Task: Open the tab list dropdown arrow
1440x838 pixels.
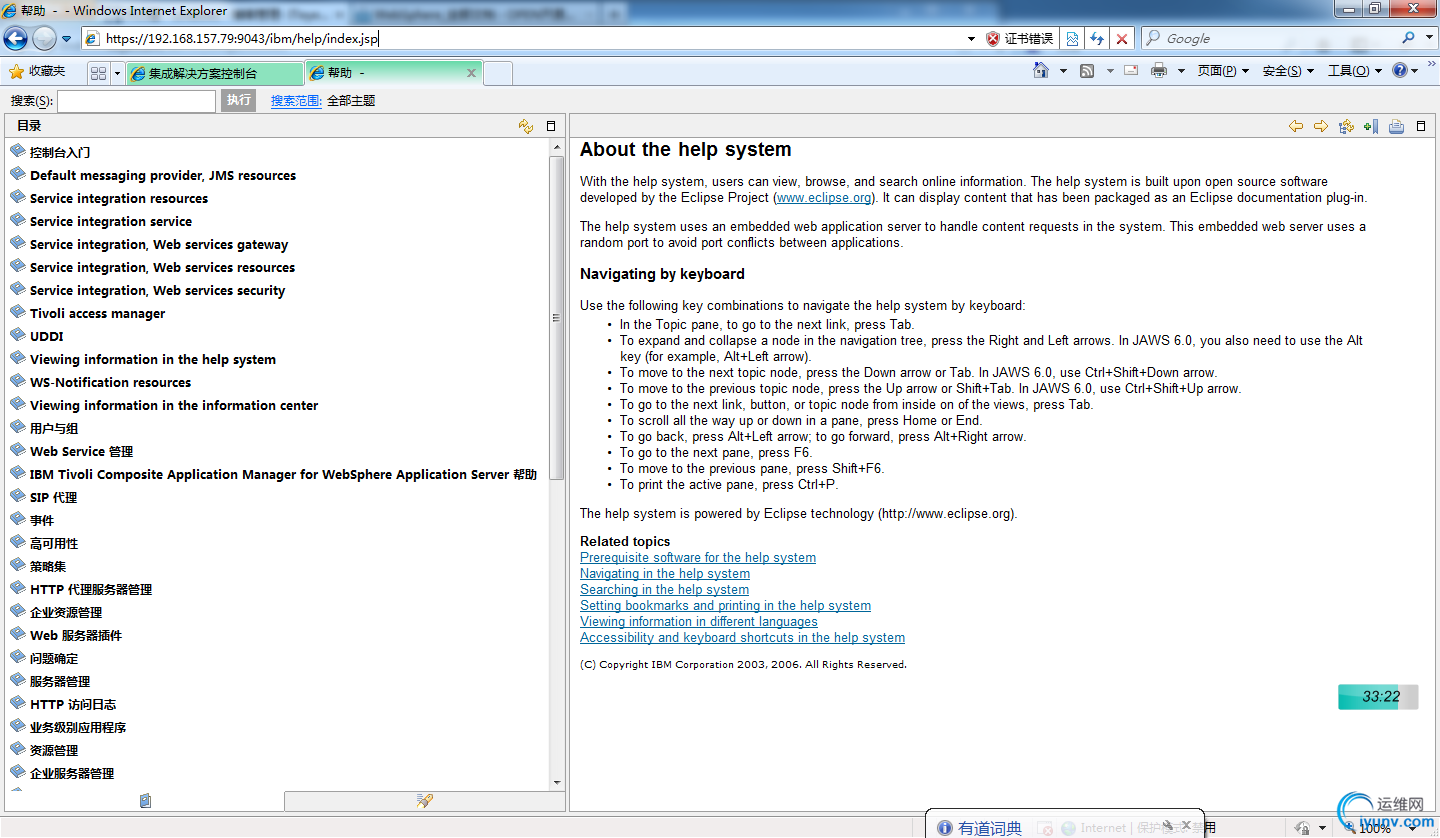Action: 117,73
